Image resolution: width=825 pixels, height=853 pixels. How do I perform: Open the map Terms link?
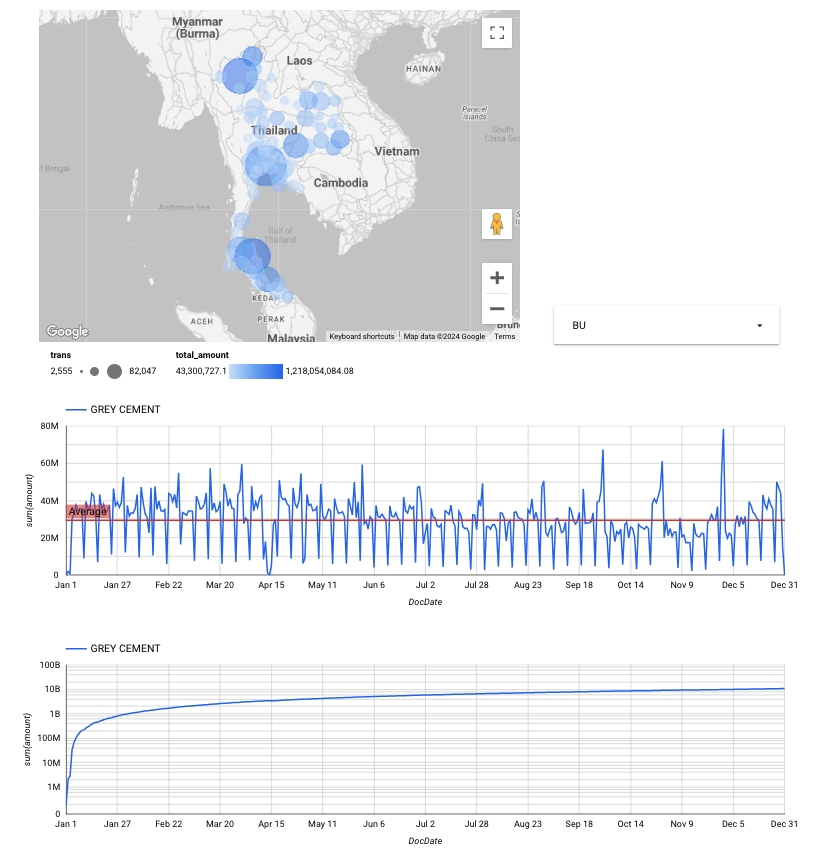(x=505, y=337)
